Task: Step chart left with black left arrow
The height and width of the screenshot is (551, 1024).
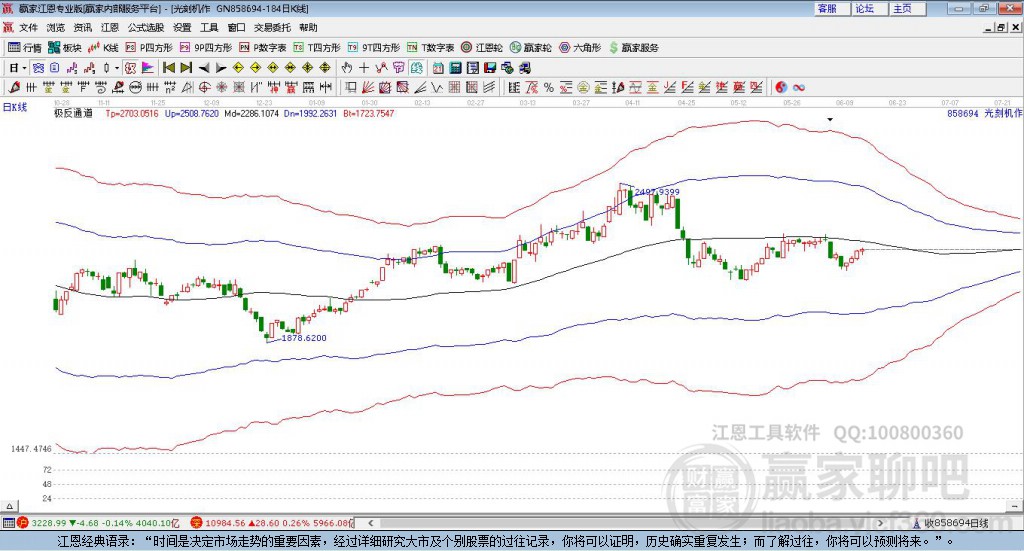Action: click(204, 68)
